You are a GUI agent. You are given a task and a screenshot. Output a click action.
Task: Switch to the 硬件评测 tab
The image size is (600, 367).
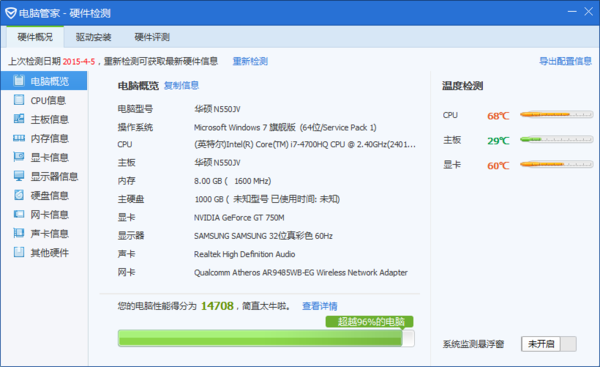coord(152,37)
